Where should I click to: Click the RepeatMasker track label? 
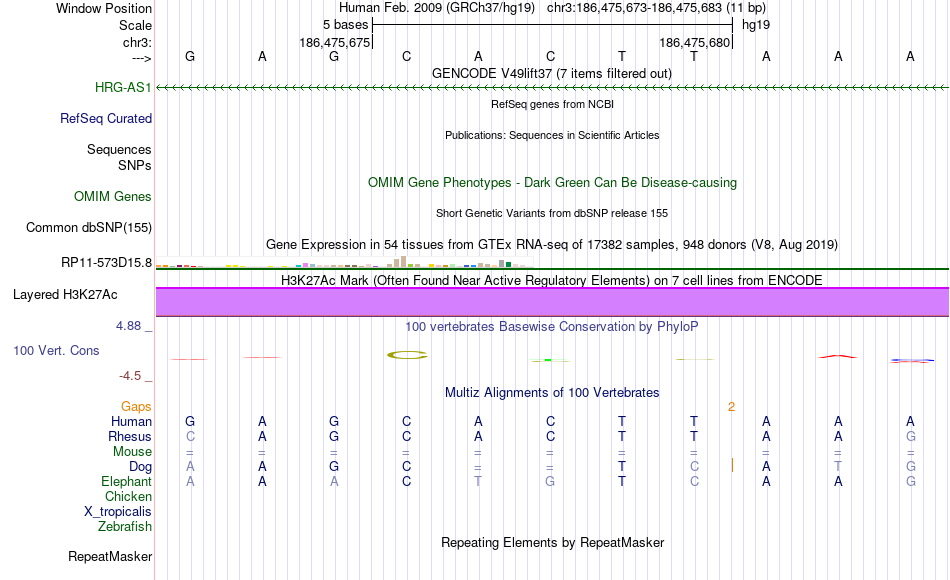click(x=110, y=556)
